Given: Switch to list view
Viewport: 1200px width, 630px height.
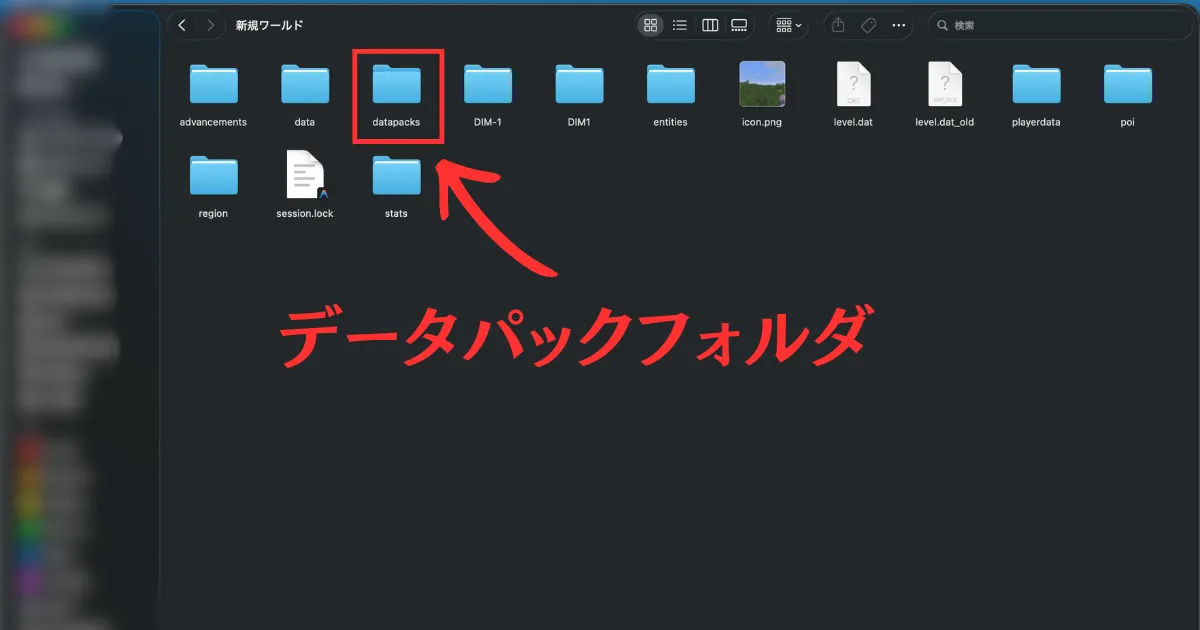Looking at the screenshot, I should tap(680, 25).
